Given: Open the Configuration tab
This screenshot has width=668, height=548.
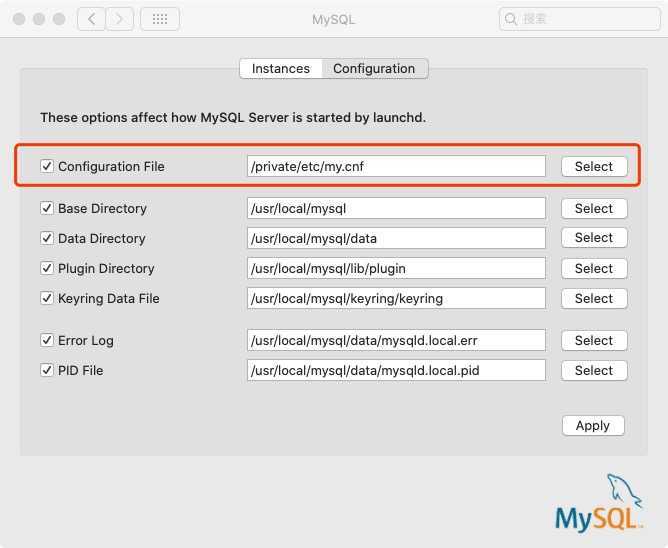Looking at the screenshot, I should click(x=374, y=68).
